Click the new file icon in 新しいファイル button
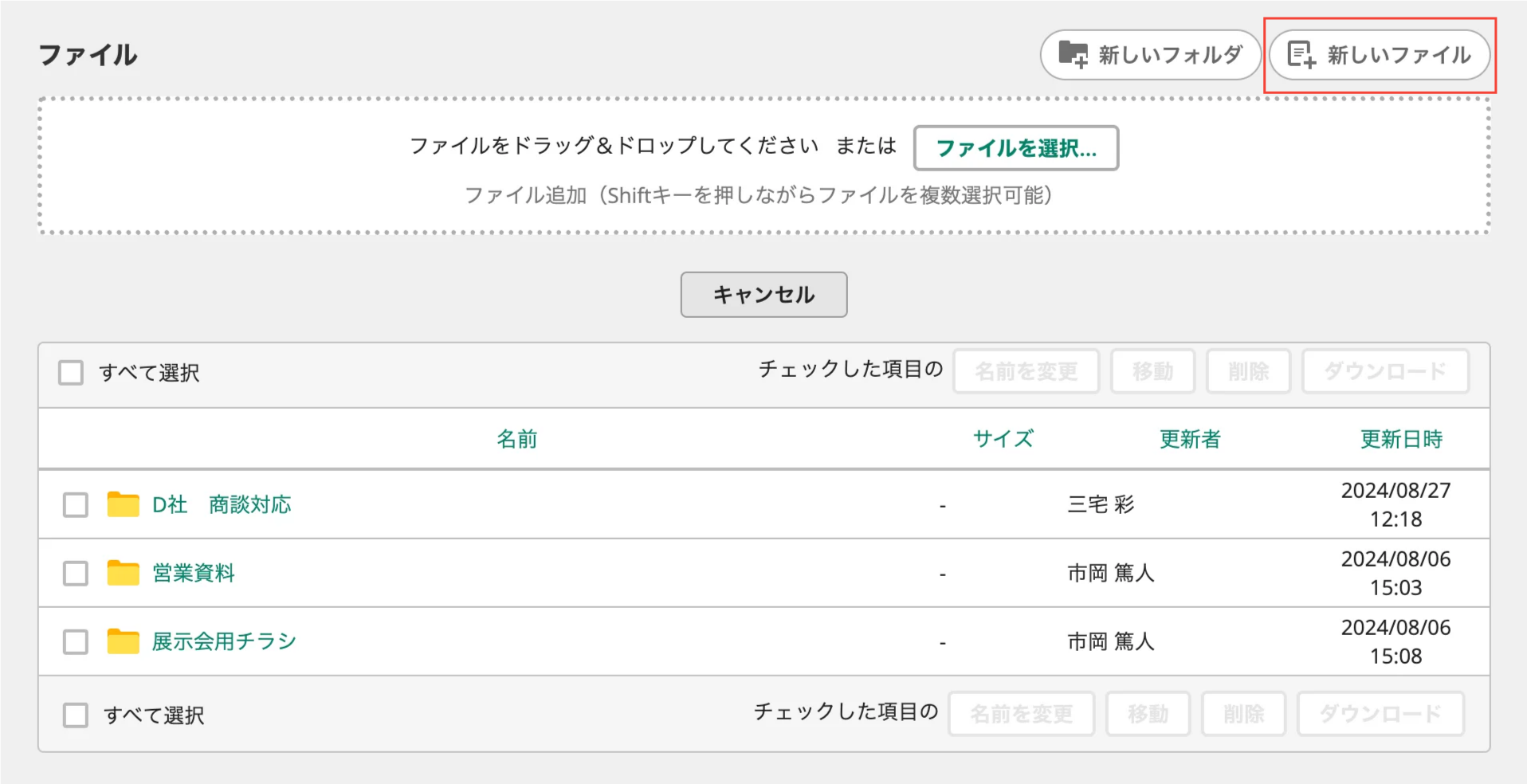1527x784 pixels. click(1301, 55)
